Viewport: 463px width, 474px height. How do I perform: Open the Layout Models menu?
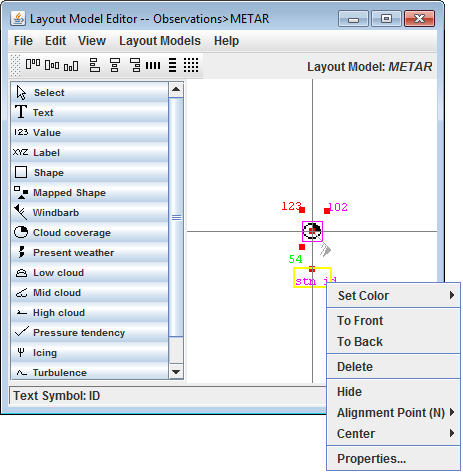click(160, 41)
